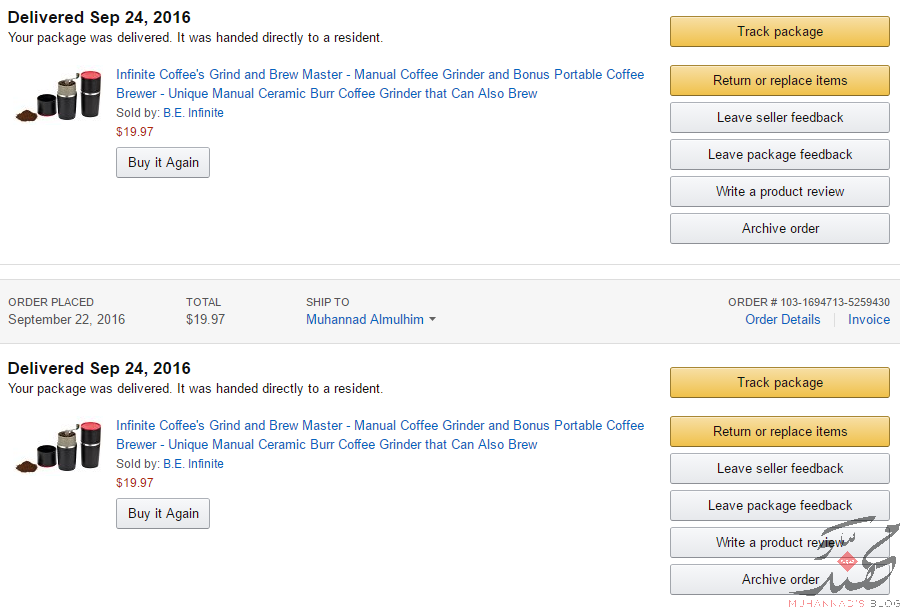
Task: Buy it Again for the second item
Action: [x=163, y=513]
